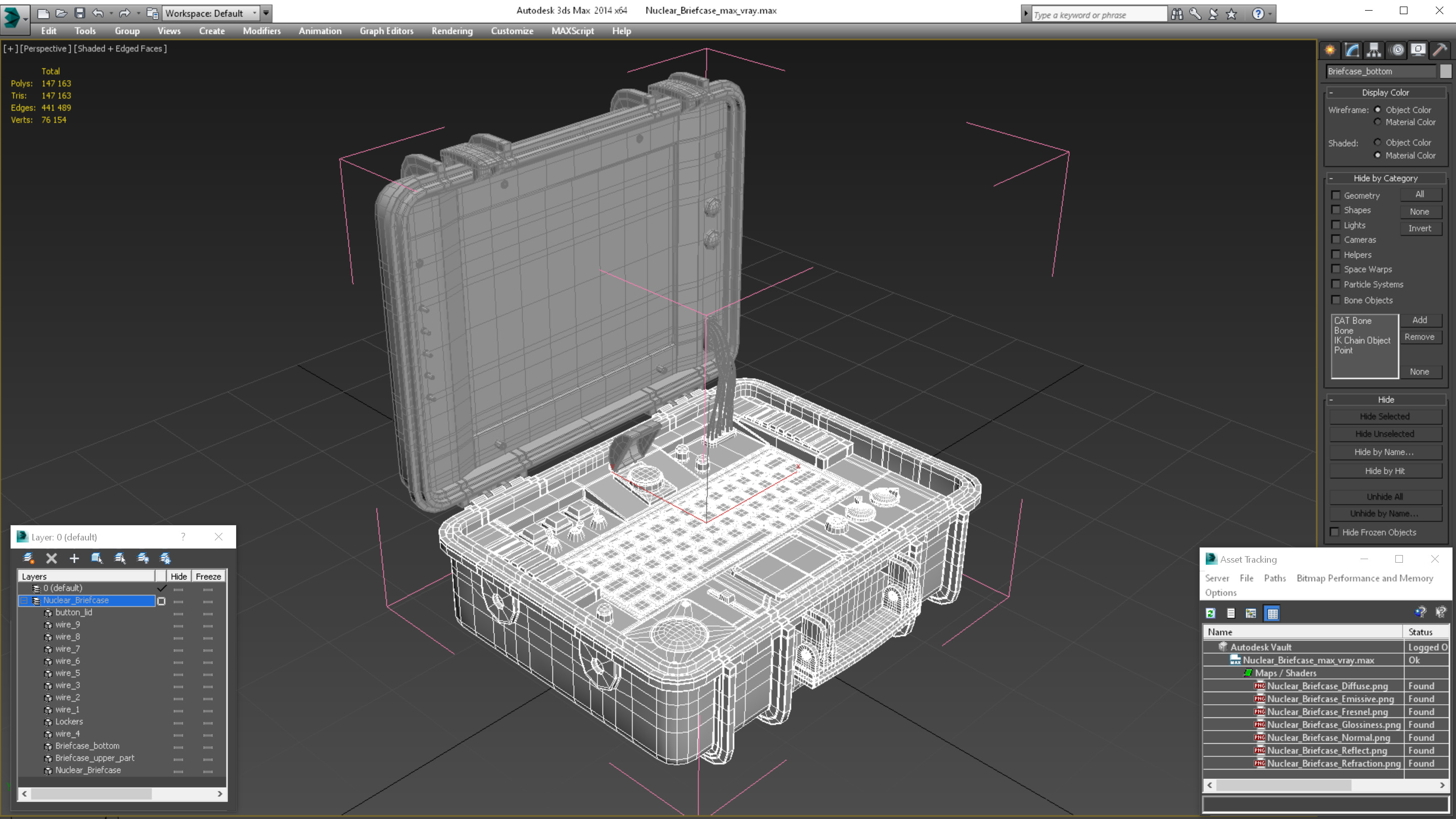This screenshot has width=1456, height=819.
Task: Select Wireframe Material Color radio button
Action: tap(1378, 122)
